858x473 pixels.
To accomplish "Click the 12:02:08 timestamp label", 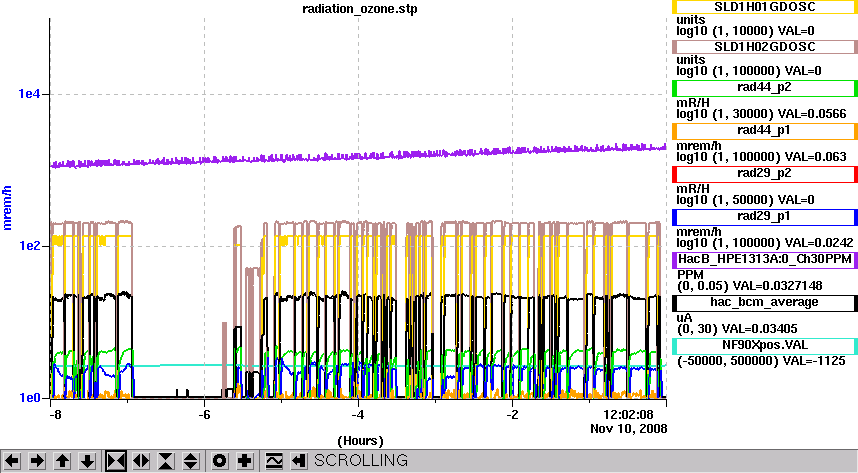I will 629,414.
